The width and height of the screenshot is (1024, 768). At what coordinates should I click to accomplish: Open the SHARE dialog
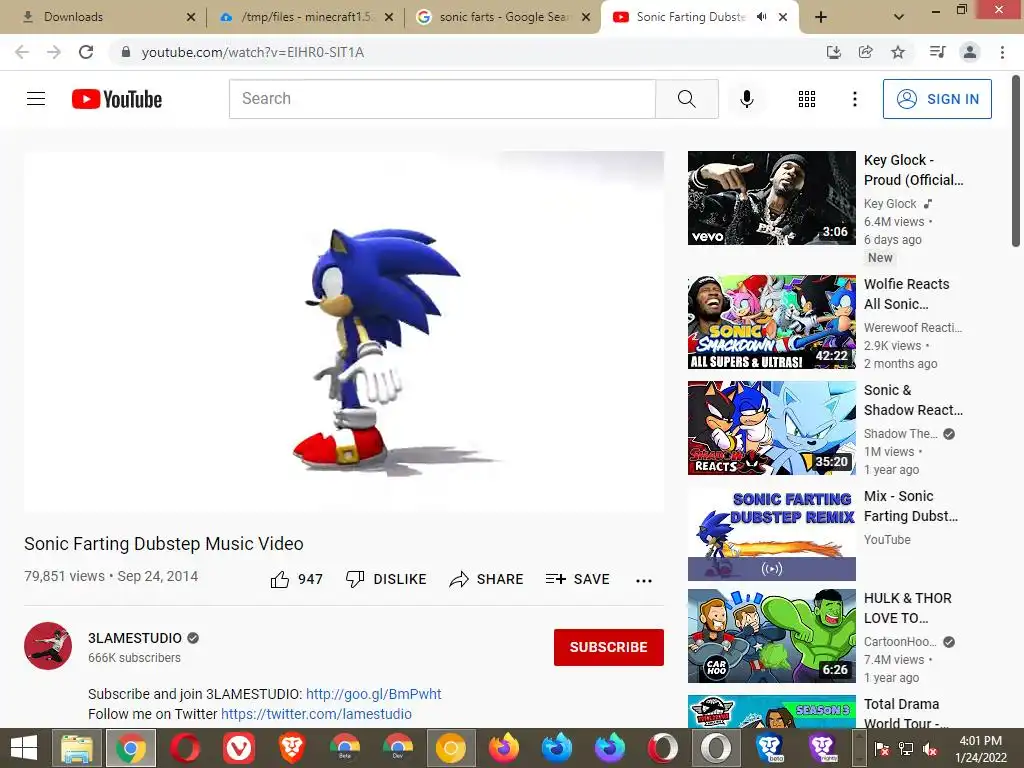click(x=487, y=579)
